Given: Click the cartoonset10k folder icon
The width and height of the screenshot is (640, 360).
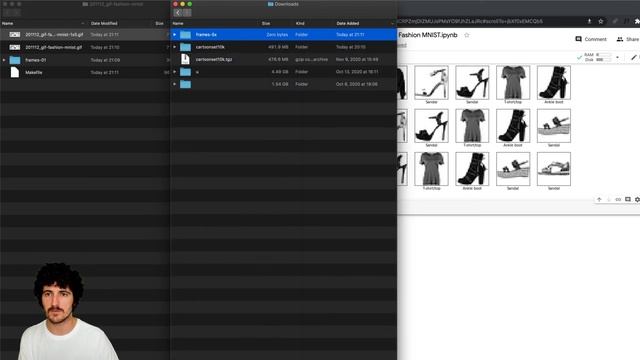Looking at the screenshot, I should click(x=185, y=47).
